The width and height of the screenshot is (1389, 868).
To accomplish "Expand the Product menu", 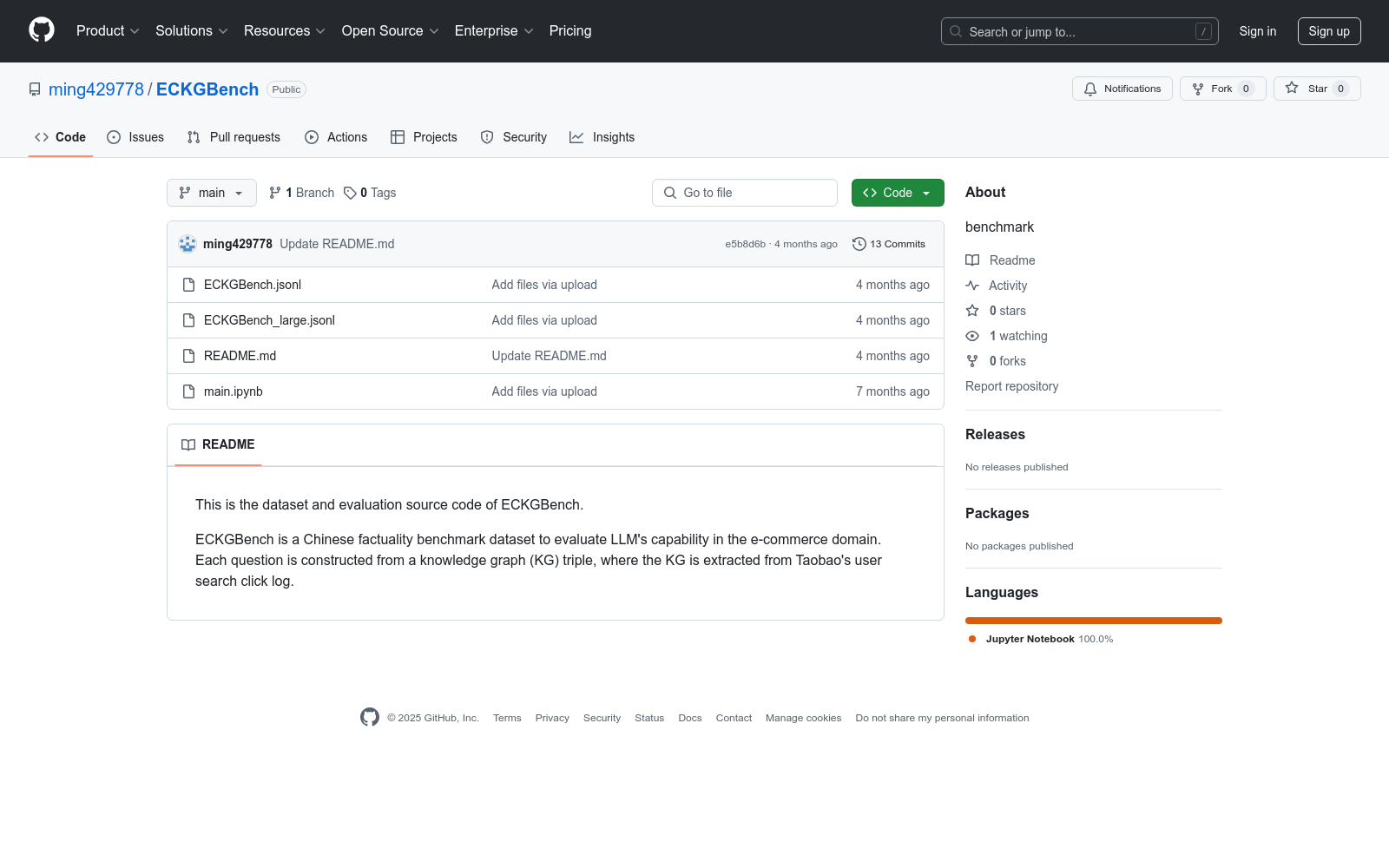I will 108,31.
